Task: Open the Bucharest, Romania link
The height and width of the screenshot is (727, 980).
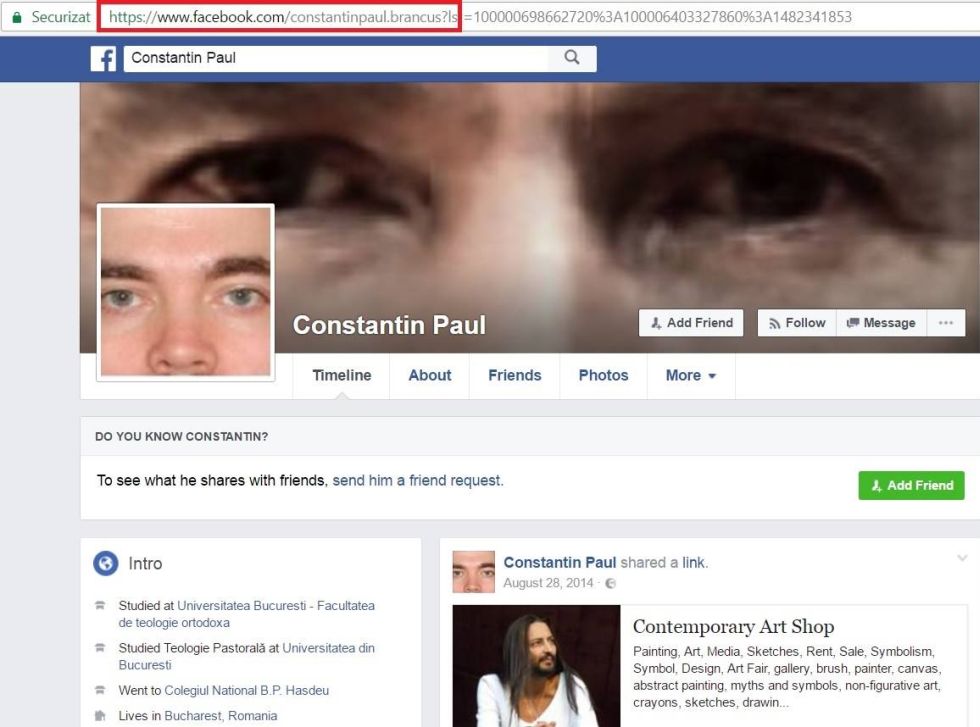Action: 221,716
